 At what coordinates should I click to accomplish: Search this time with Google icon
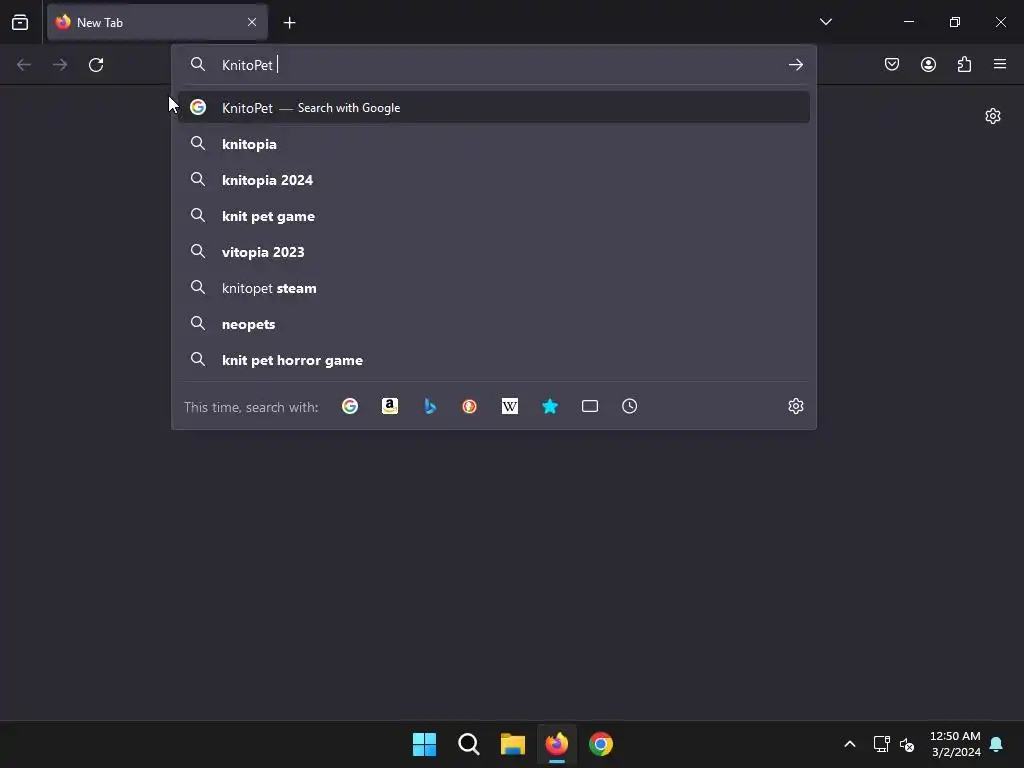click(x=350, y=406)
